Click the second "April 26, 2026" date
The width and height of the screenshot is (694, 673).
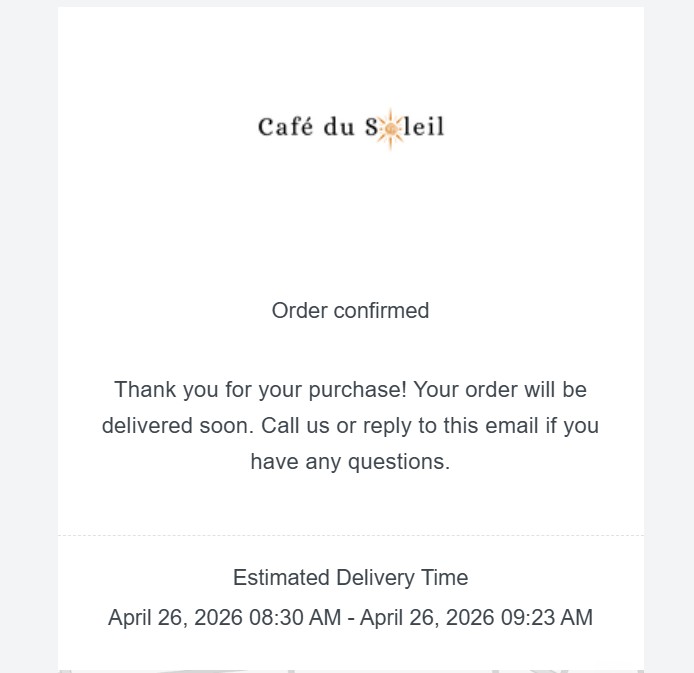click(424, 617)
